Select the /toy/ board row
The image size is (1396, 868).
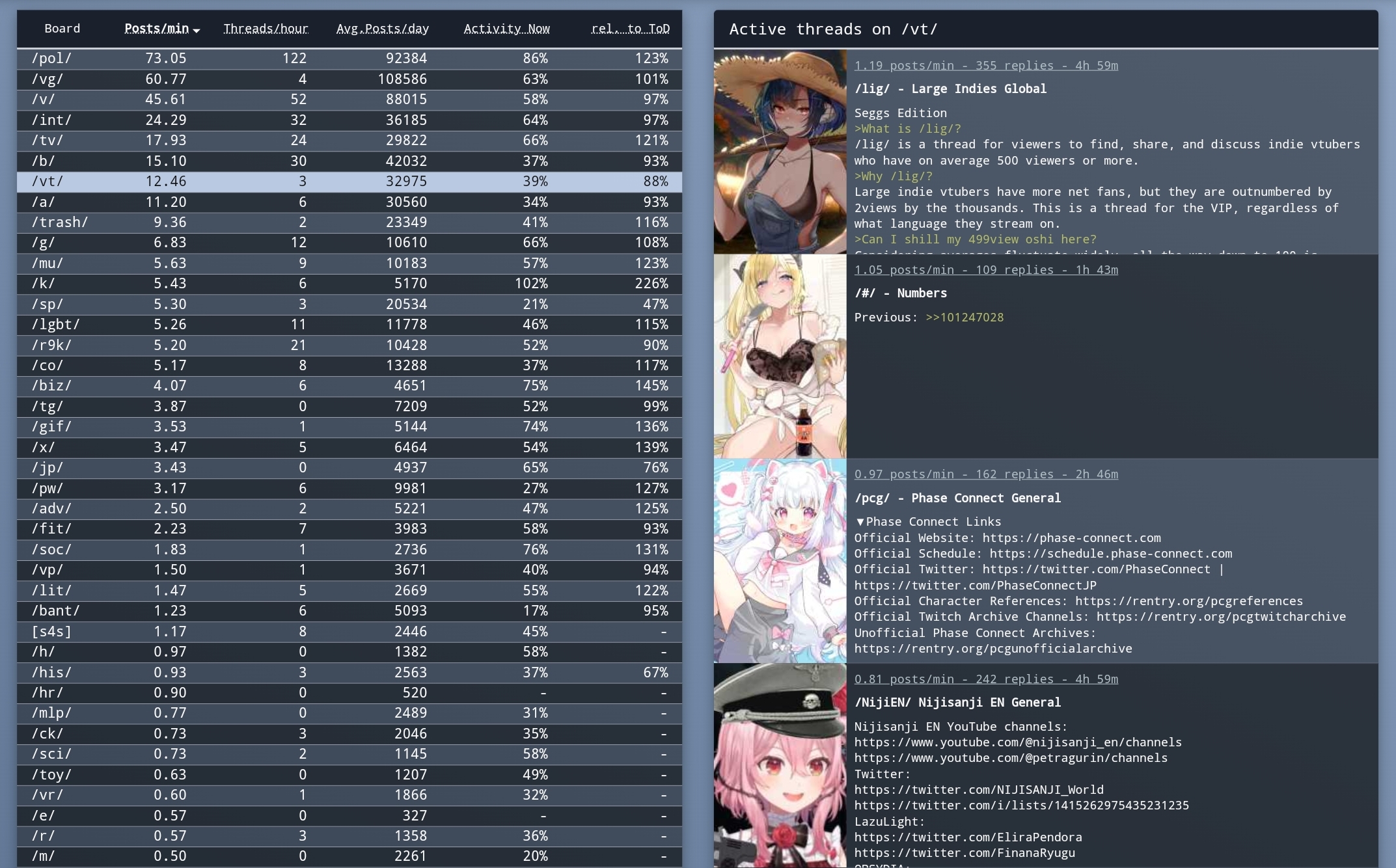tap(349, 775)
